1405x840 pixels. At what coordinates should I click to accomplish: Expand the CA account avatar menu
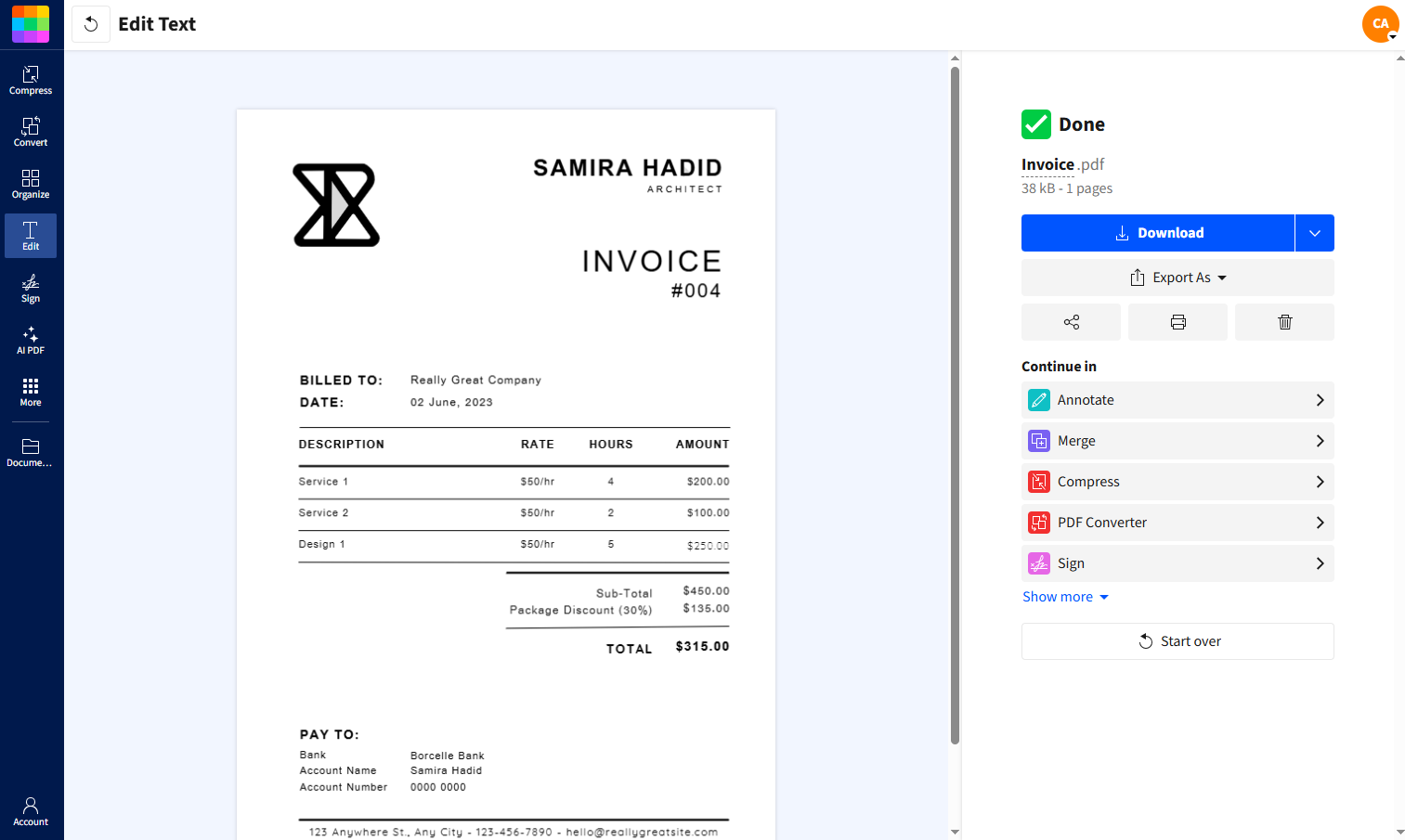tap(1381, 24)
